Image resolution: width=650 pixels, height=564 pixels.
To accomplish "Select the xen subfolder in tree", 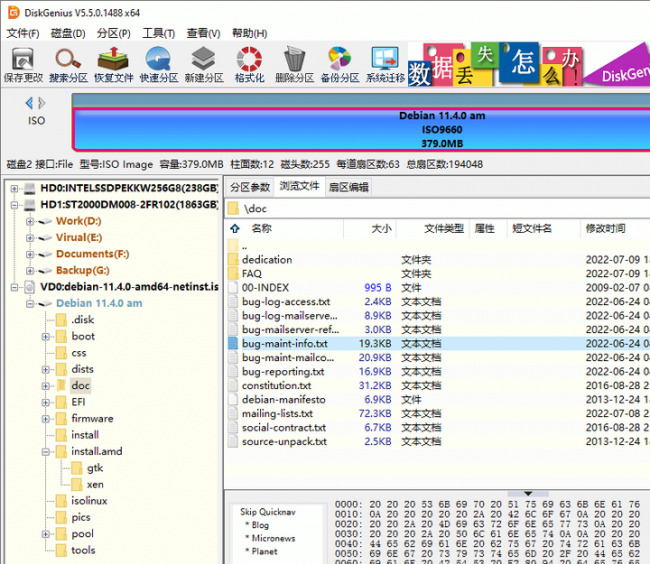I will [x=95, y=484].
